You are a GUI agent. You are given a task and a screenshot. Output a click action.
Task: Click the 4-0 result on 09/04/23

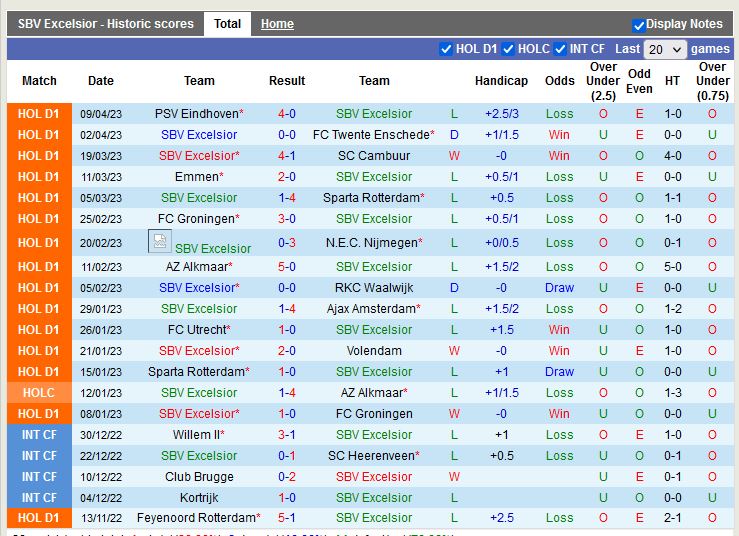pos(287,114)
